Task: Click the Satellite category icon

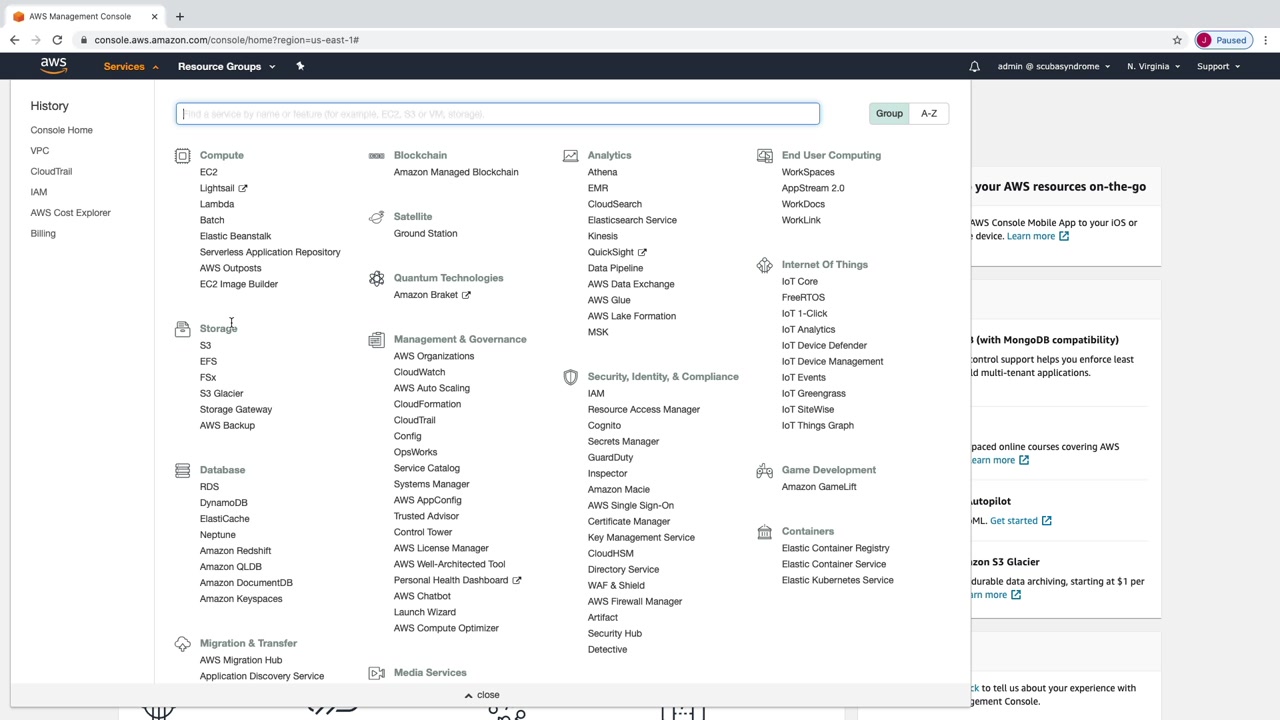Action: (x=376, y=217)
